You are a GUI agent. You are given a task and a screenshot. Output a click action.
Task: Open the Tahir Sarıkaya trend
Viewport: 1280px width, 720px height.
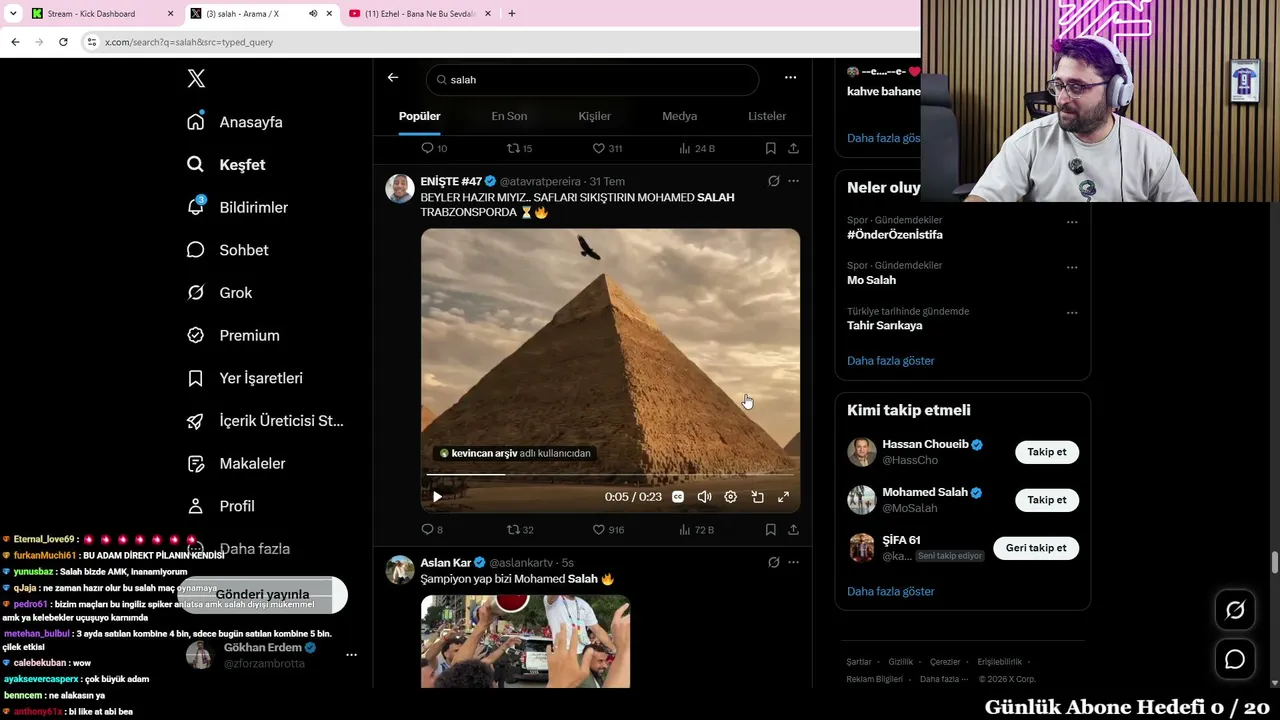[885, 326]
